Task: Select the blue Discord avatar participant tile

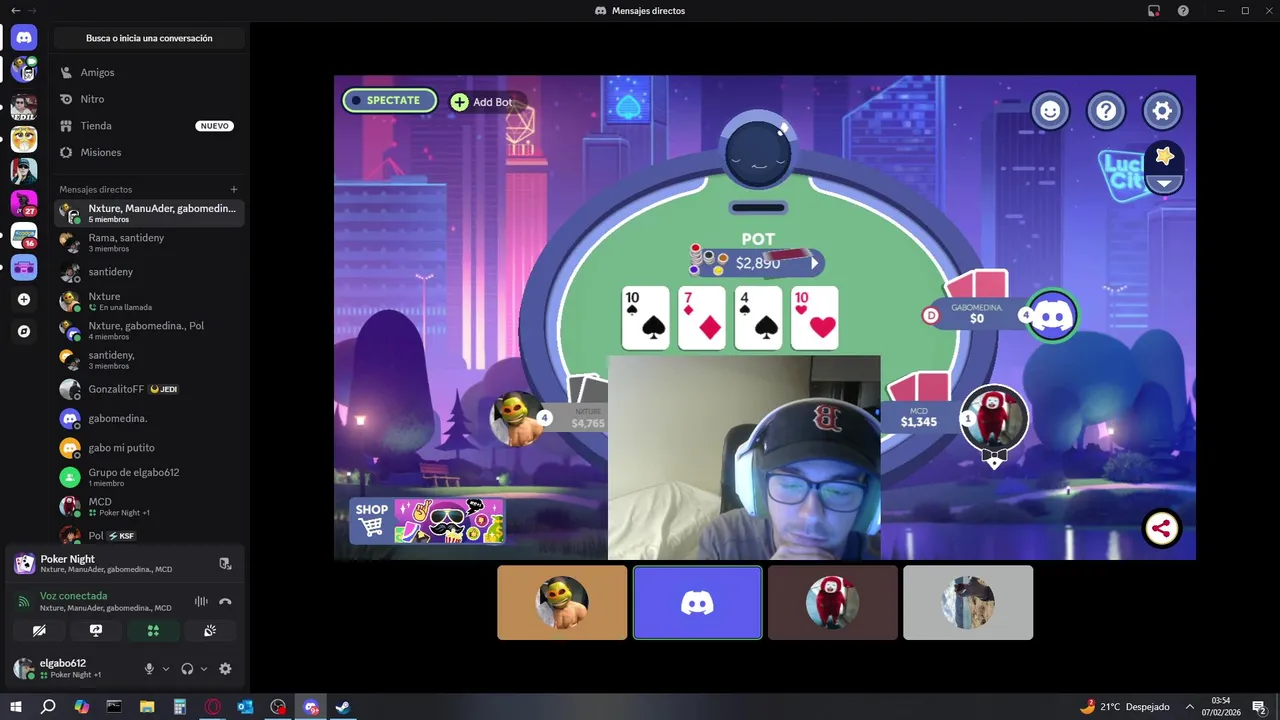Action: [697, 602]
